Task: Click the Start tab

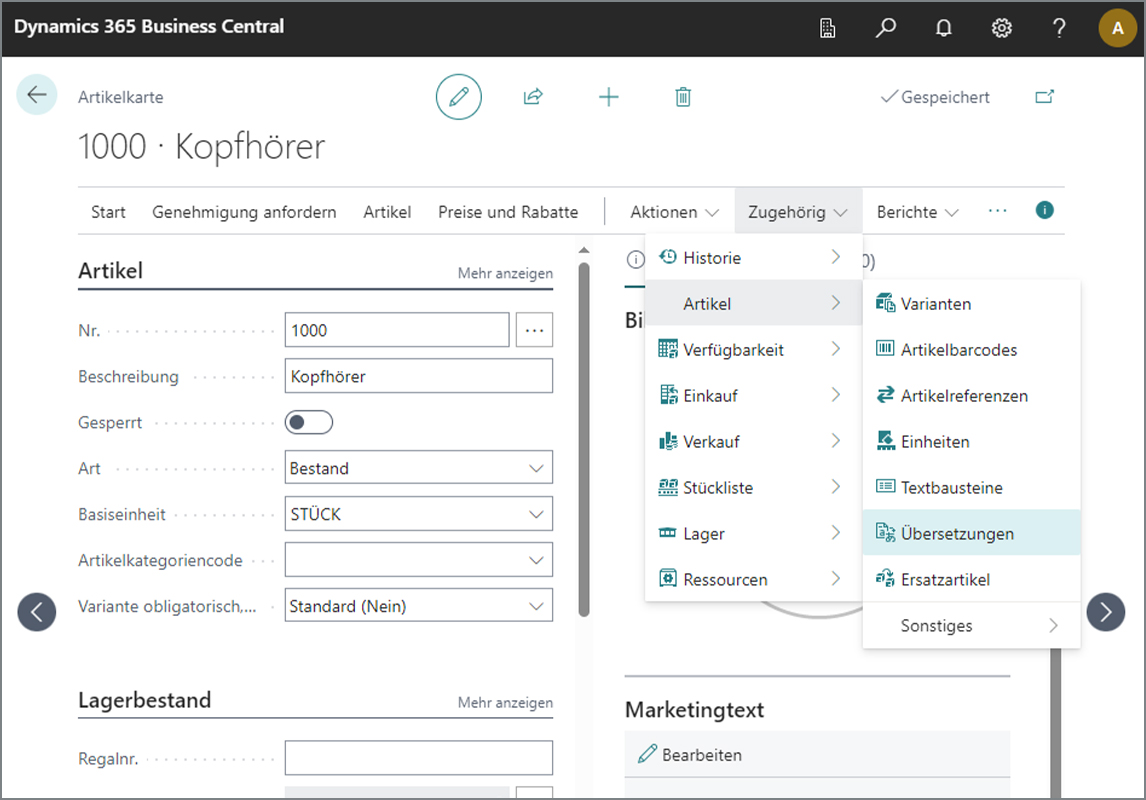Action: tap(108, 212)
